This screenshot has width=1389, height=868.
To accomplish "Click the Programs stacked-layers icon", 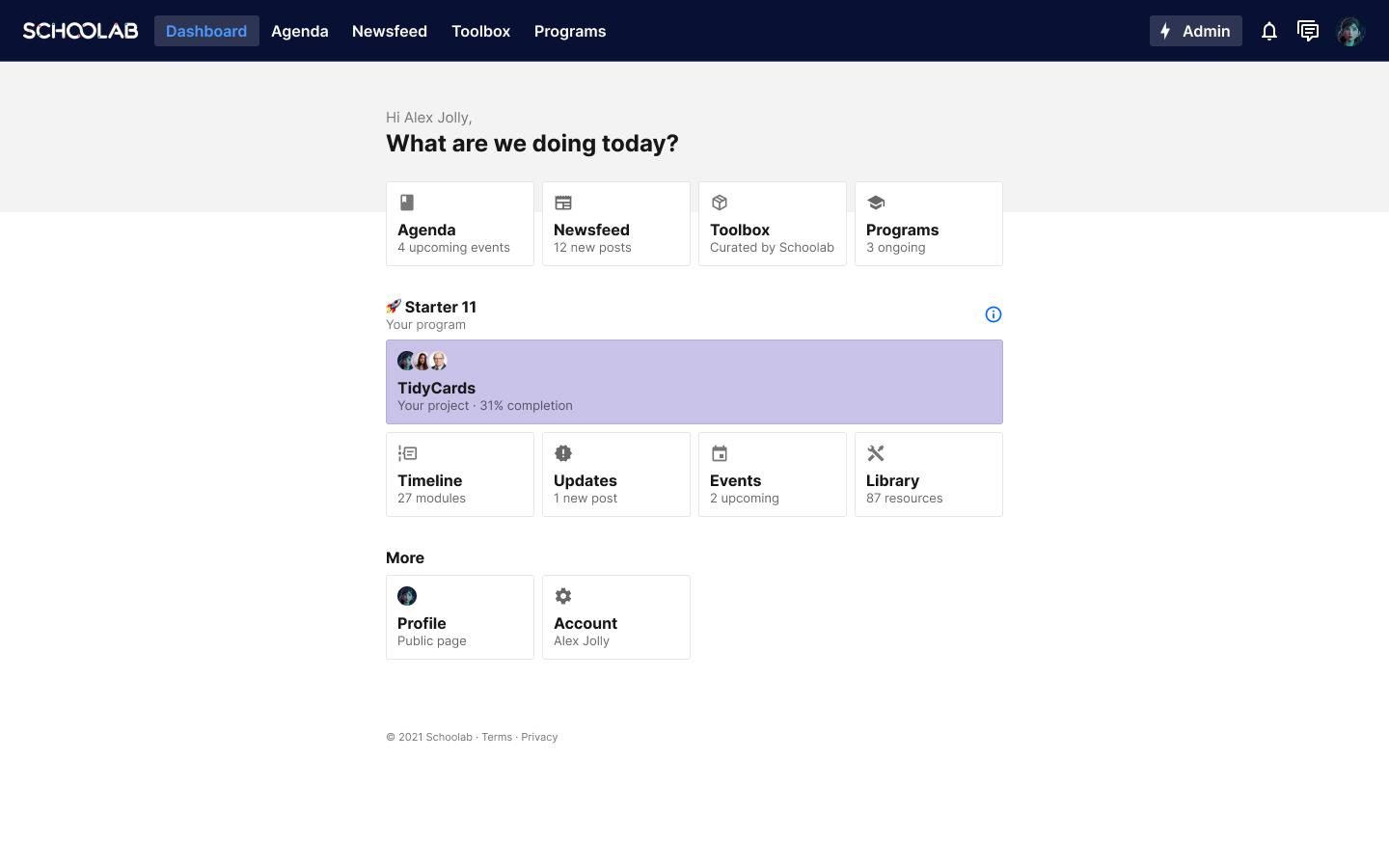I will pyautogui.click(x=875, y=203).
